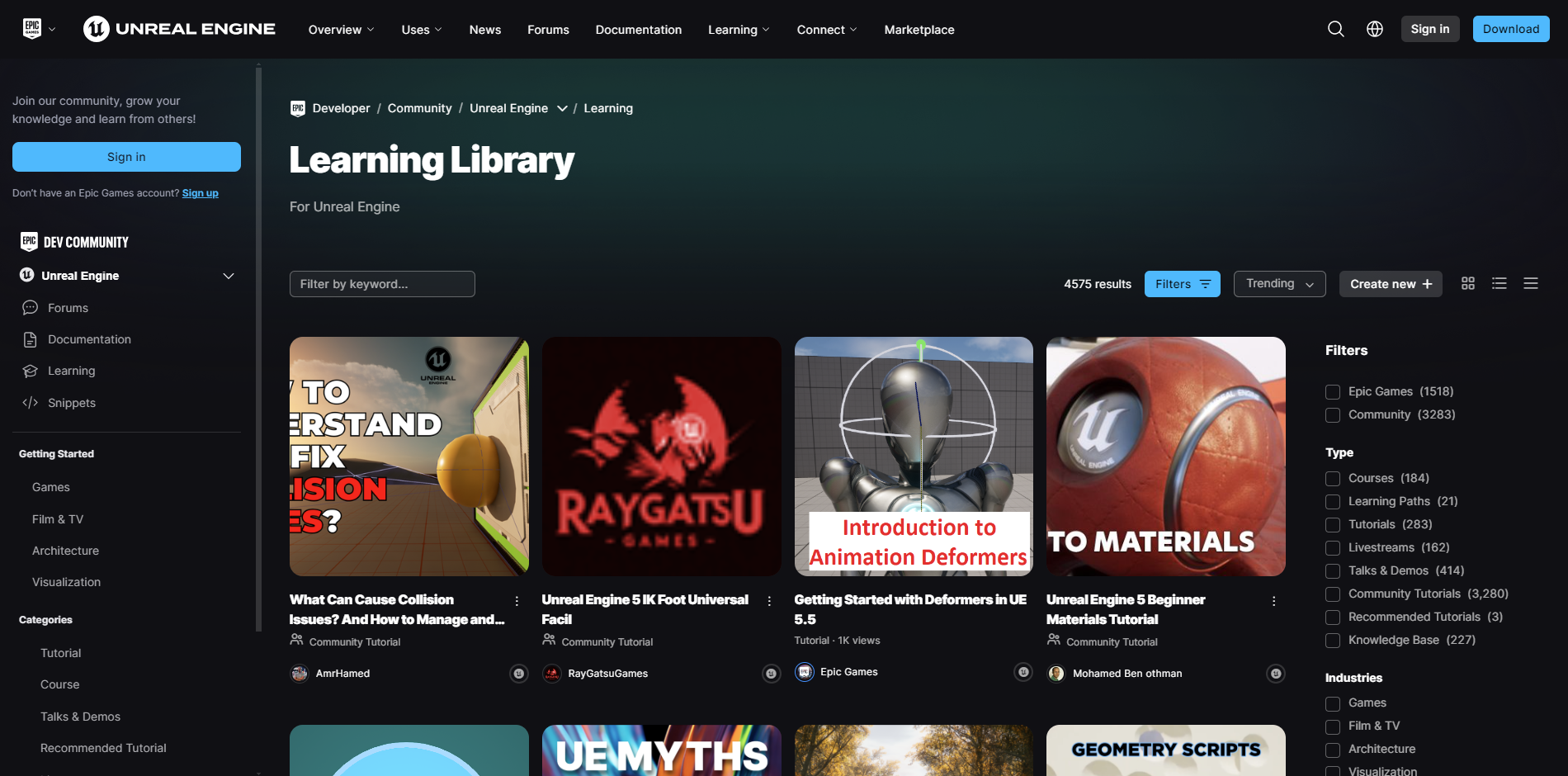Open options menu for Collision Issues tutorial
Viewport: 1568px width, 776px height.
coord(517,601)
